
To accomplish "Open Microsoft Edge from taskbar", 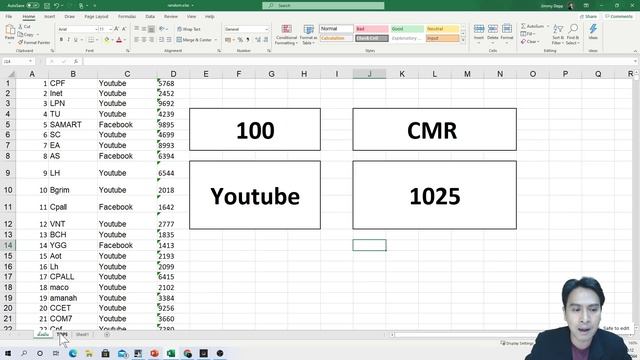I will tap(73, 353).
